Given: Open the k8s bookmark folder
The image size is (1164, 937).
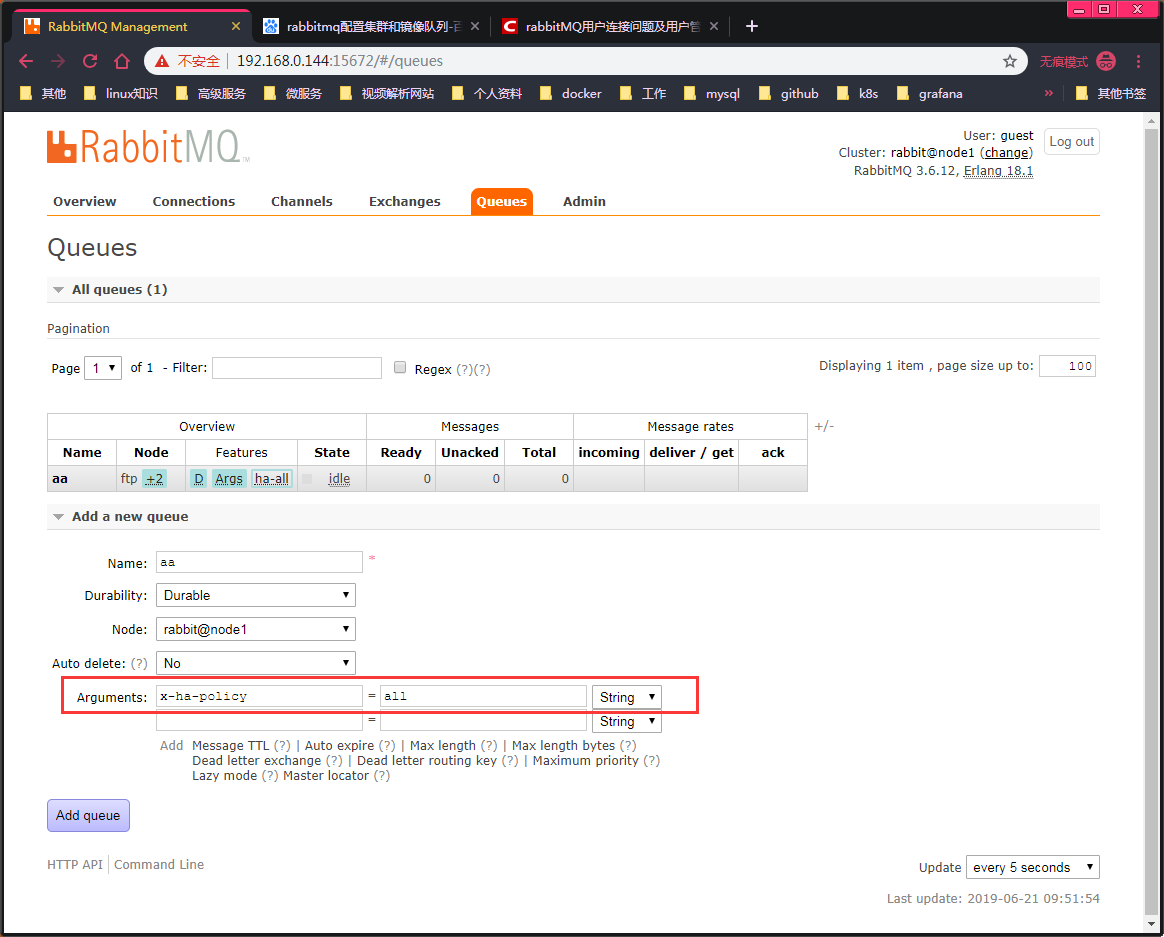Looking at the screenshot, I should [857, 94].
